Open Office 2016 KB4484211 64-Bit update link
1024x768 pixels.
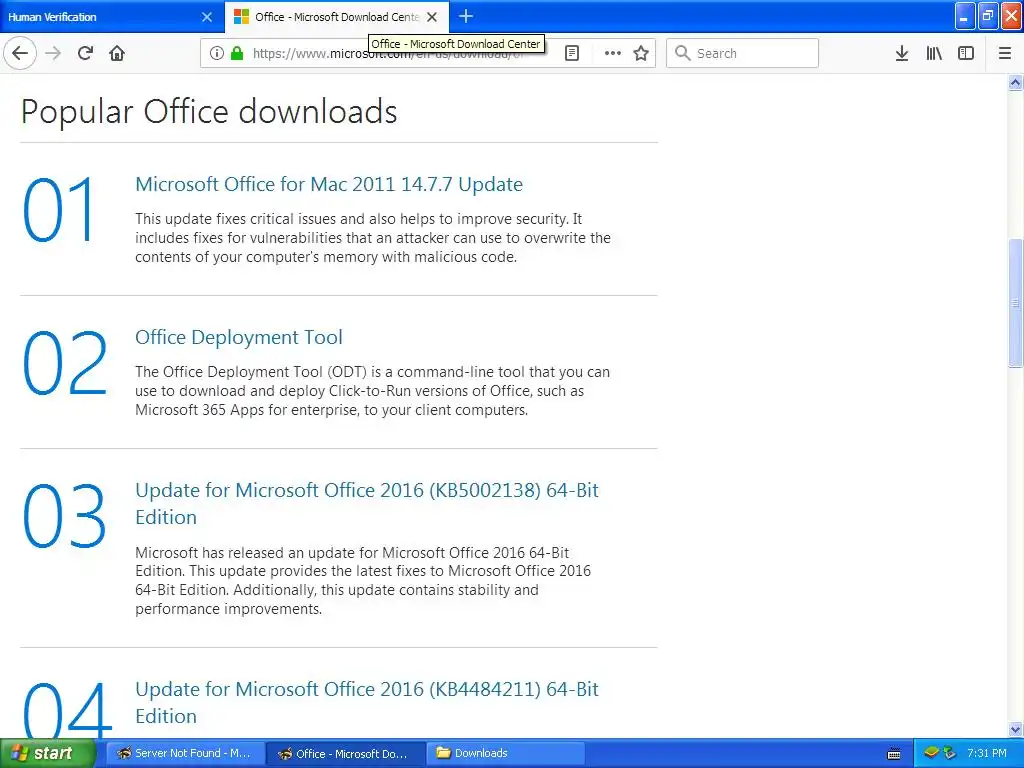(x=367, y=703)
